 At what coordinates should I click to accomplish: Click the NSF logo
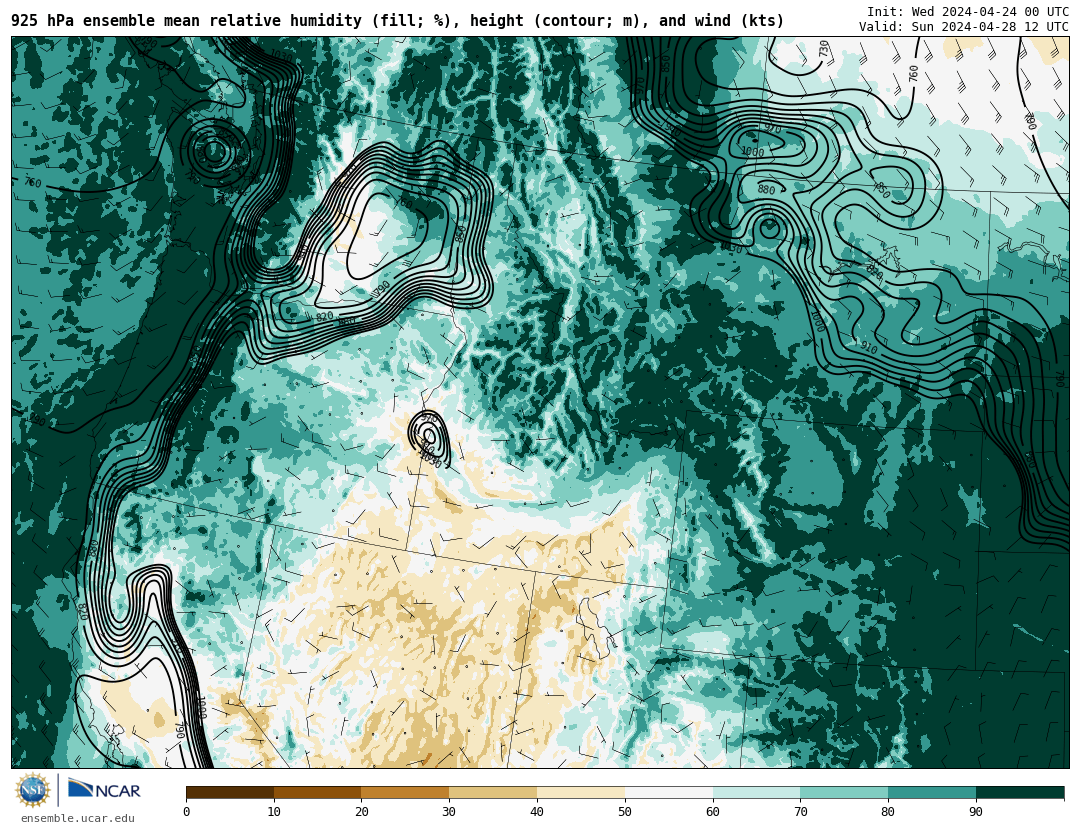tap(33, 790)
